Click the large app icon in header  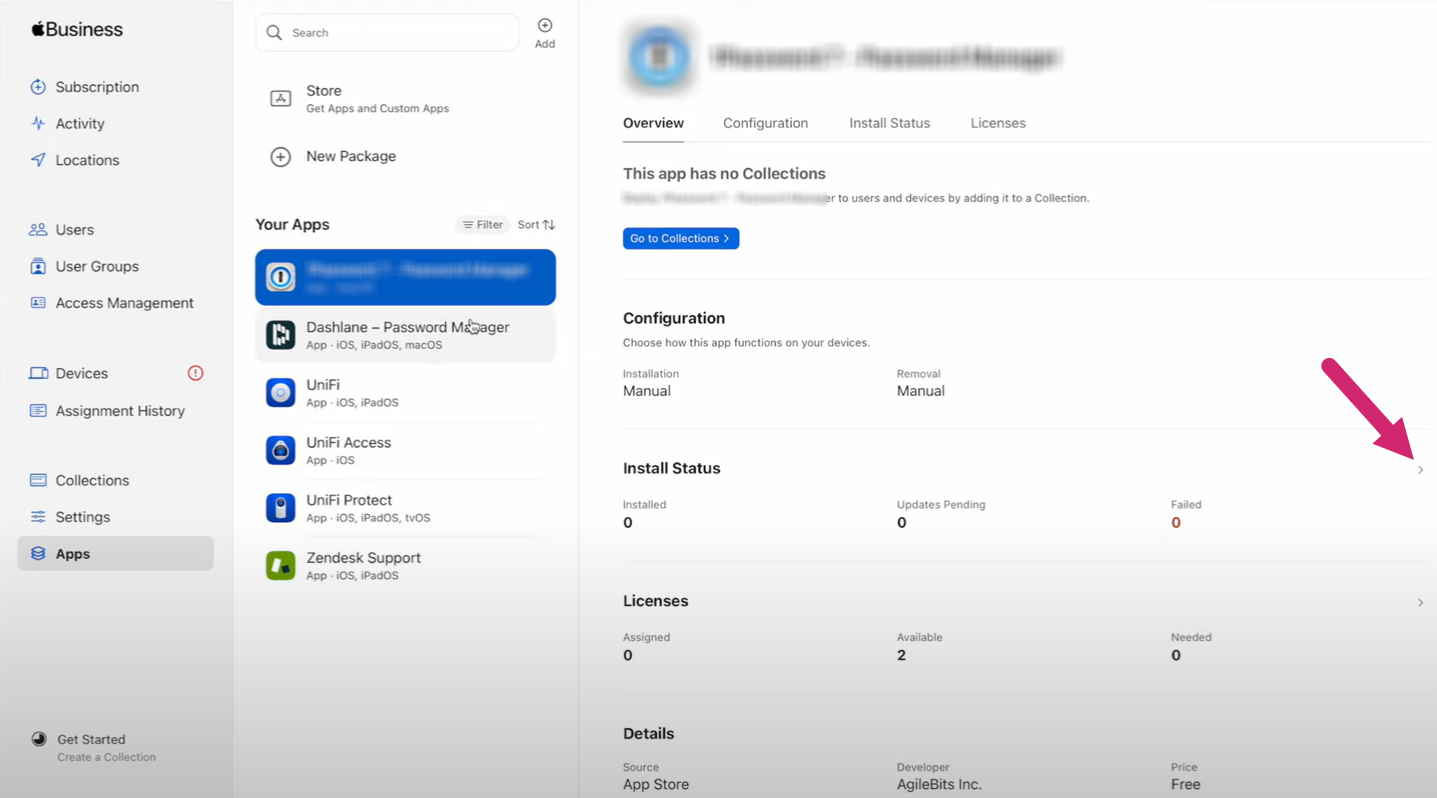659,58
